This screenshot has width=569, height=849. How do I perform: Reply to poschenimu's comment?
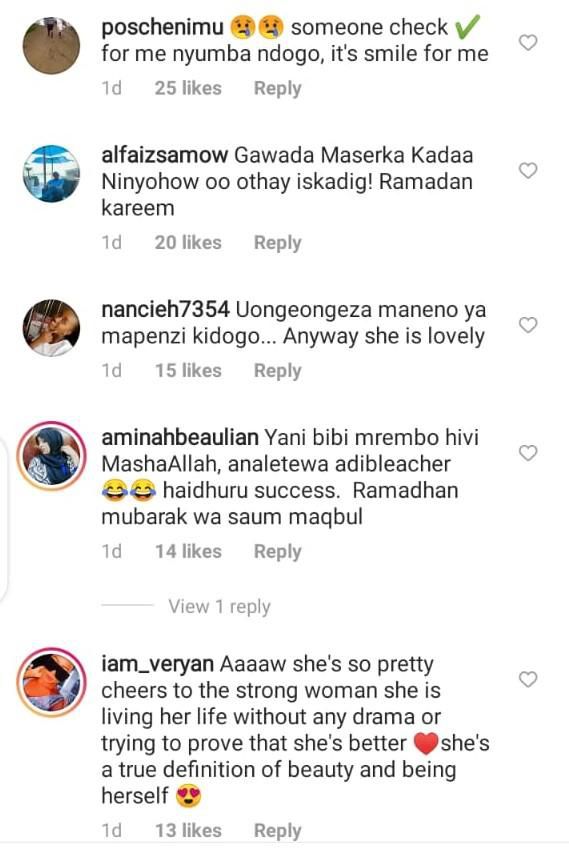(x=278, y=88)
